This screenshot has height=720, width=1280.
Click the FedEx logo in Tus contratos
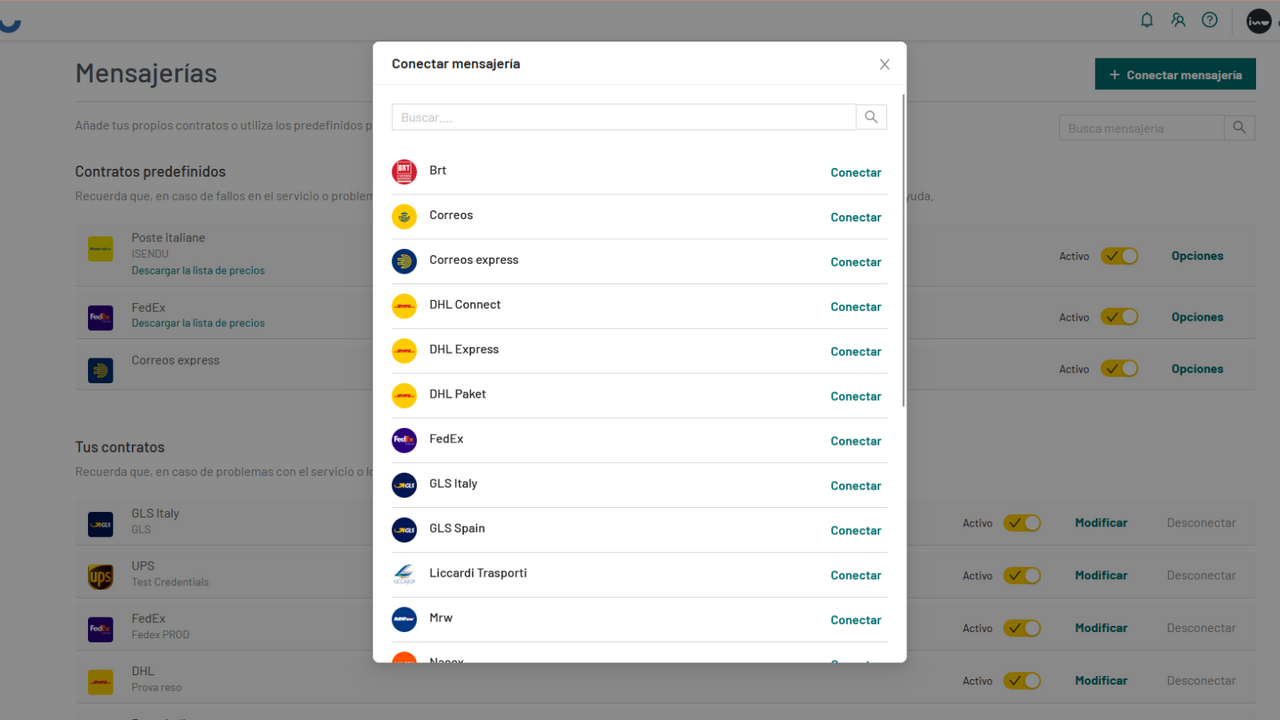(x=100, y=629)
